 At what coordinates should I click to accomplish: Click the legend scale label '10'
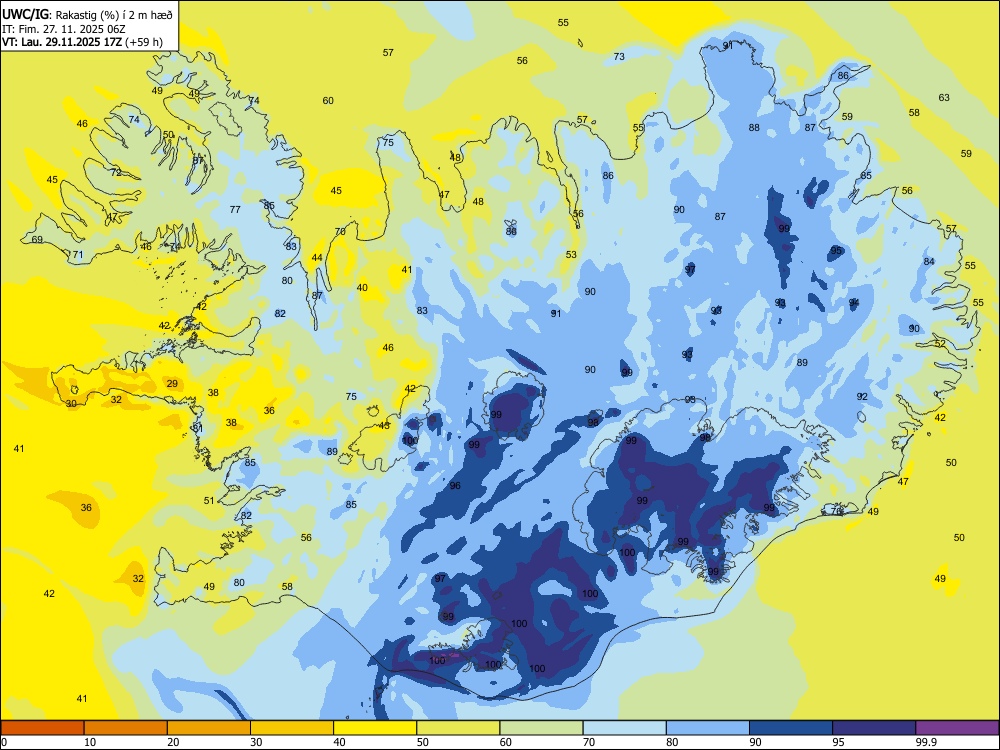tap(90, 742)
